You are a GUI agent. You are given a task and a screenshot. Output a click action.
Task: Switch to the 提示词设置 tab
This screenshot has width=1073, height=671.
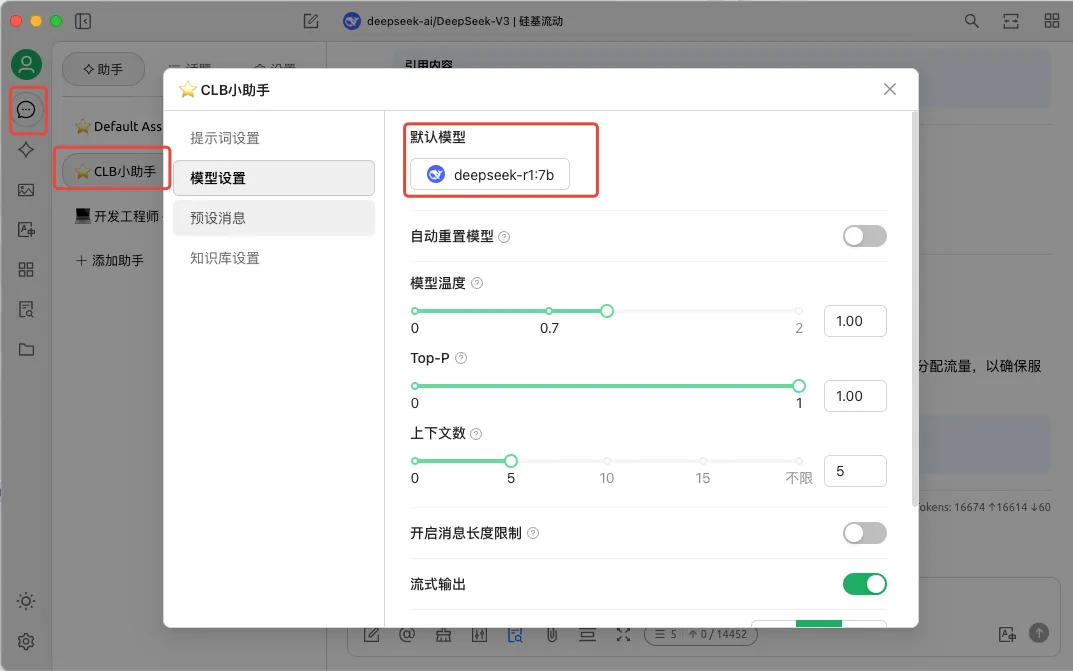(x=274, y=138)
